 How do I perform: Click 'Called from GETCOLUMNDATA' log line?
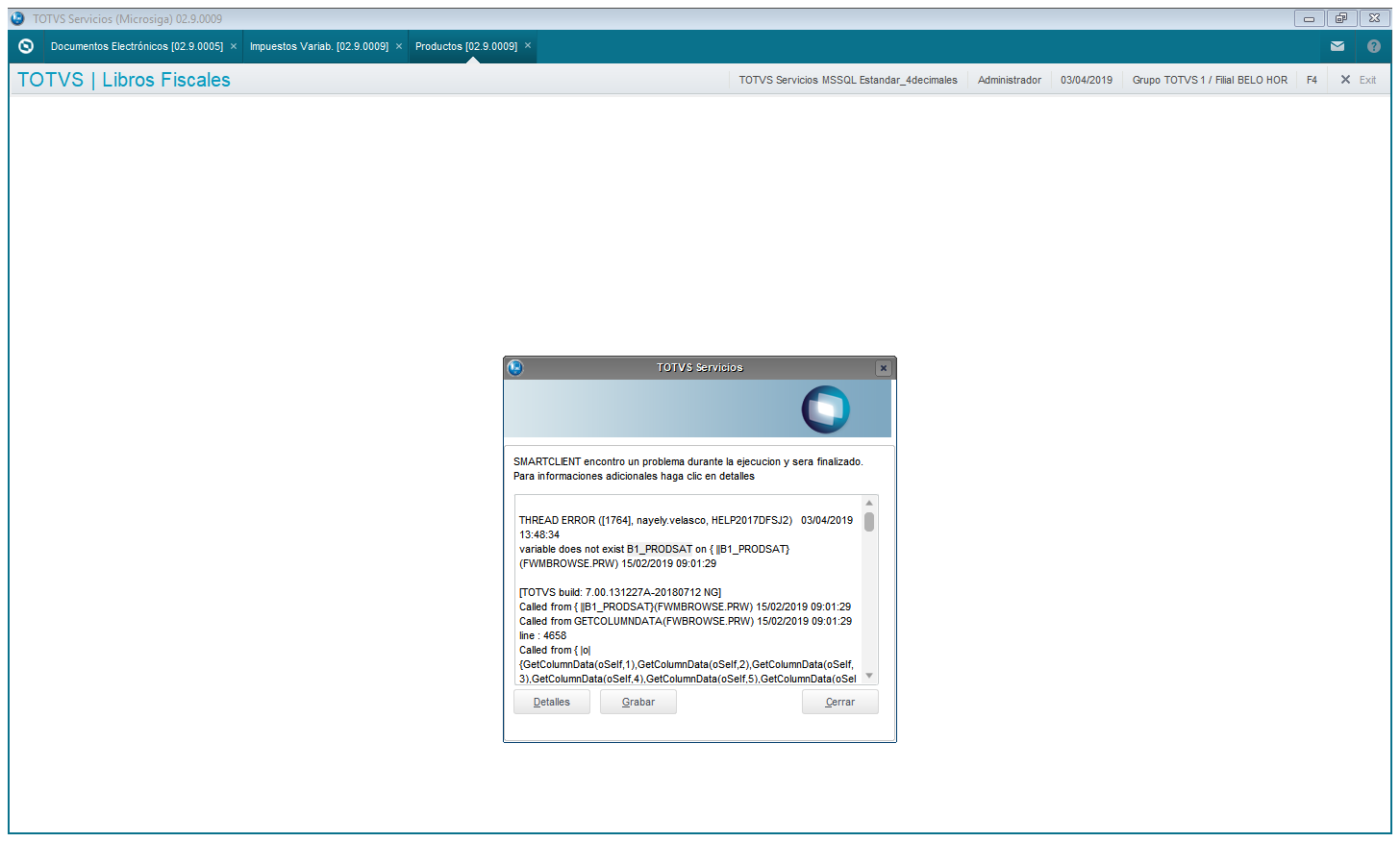pos(686,621)
